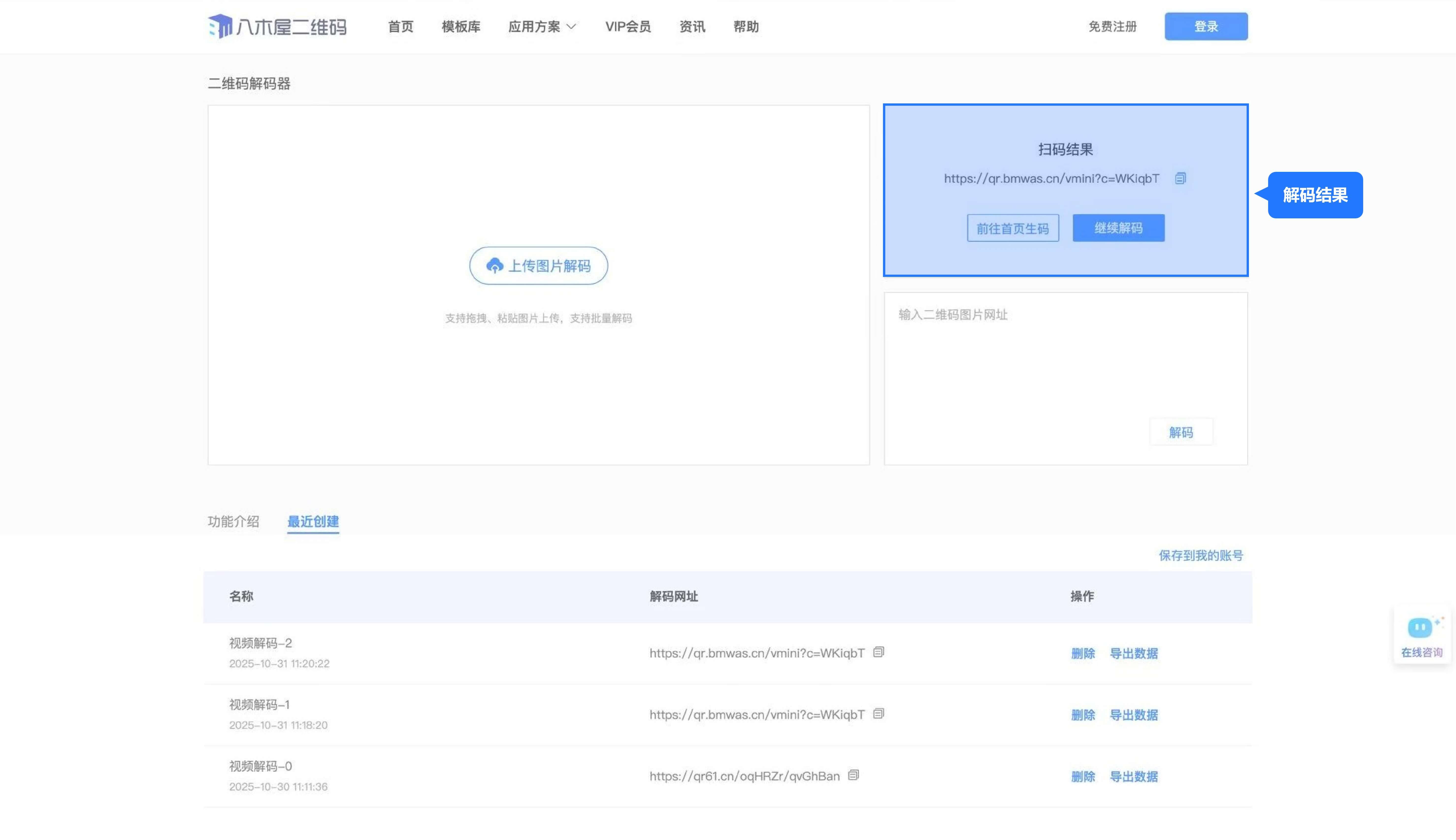Click the cloud upload icon
Screen dimensions: 1456x840
[x=494, y=265]
